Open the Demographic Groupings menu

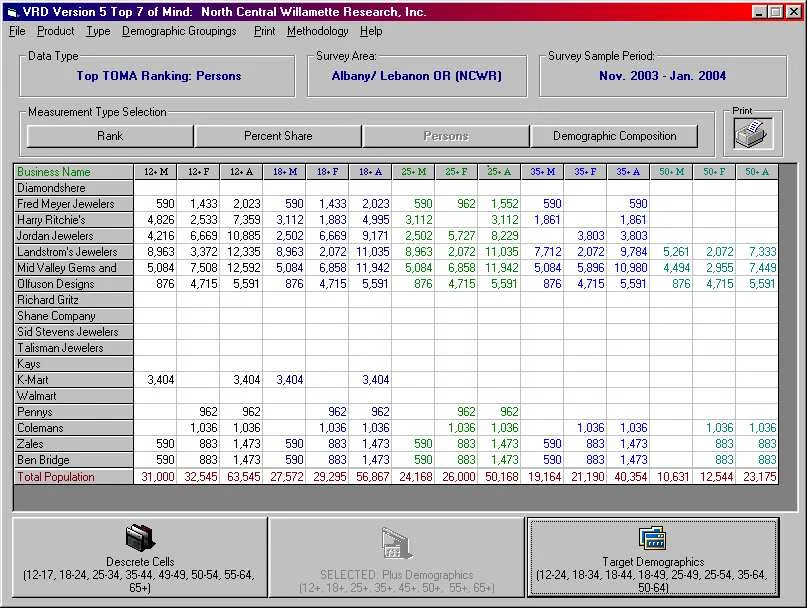(x=179, y=31)
